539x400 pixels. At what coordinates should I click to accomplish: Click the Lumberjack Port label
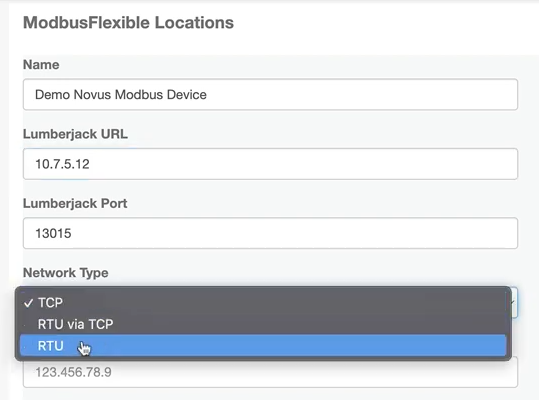click(x=75, y=203)
